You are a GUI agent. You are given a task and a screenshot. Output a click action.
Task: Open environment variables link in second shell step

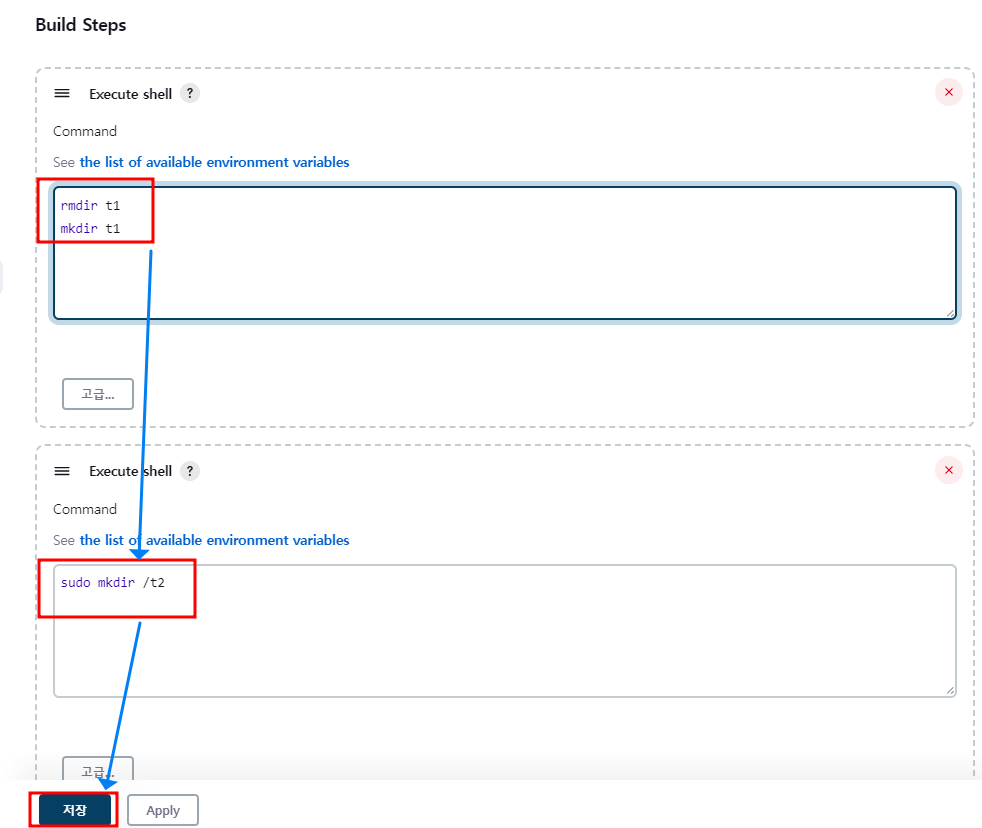(x=214, y=540)
